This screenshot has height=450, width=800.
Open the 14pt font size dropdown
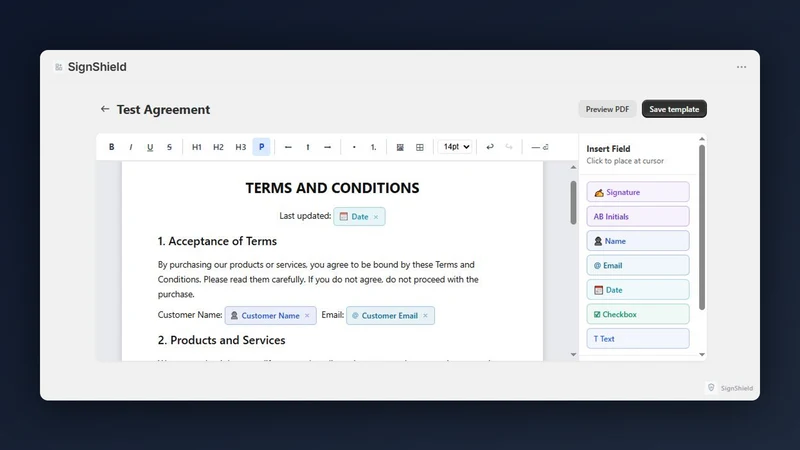tap(455, 147)
